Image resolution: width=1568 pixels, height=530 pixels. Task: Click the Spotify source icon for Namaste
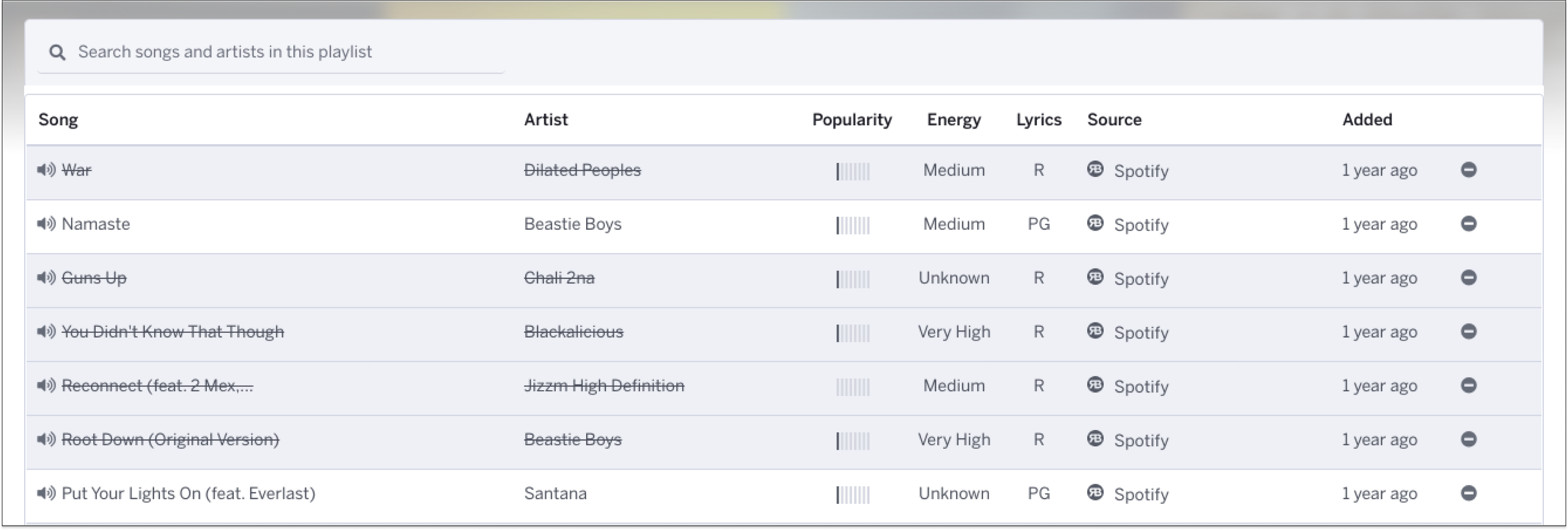tap(1095, 222)
